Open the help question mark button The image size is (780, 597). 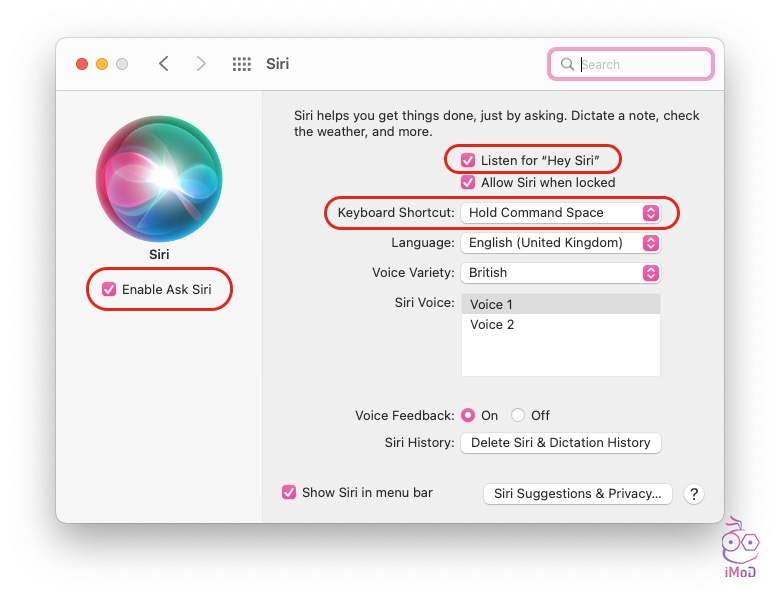click(694, 494)
